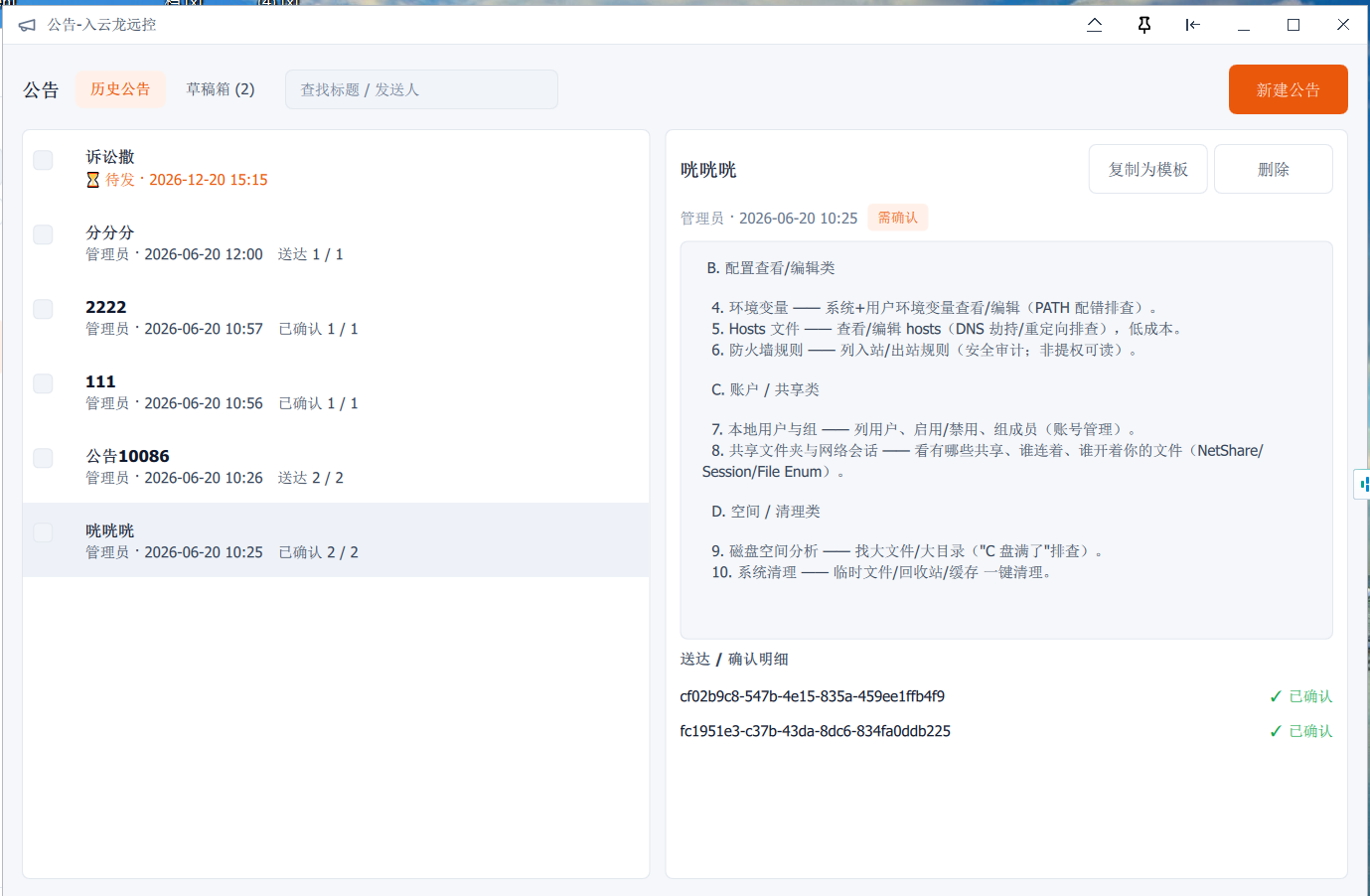This screenshot has height=896, width=1370.
Task: Check the box for 111 announcement
Action: click(x=43, y=383)
